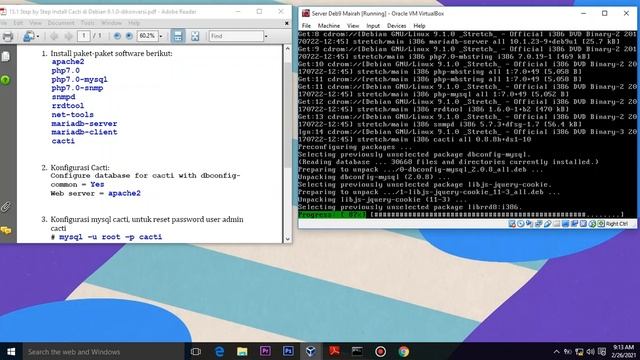Image resolution: width=640 pixels, height=360 pixels.
Task: Toggle scrolling page view mode
Action: [178, 36]
